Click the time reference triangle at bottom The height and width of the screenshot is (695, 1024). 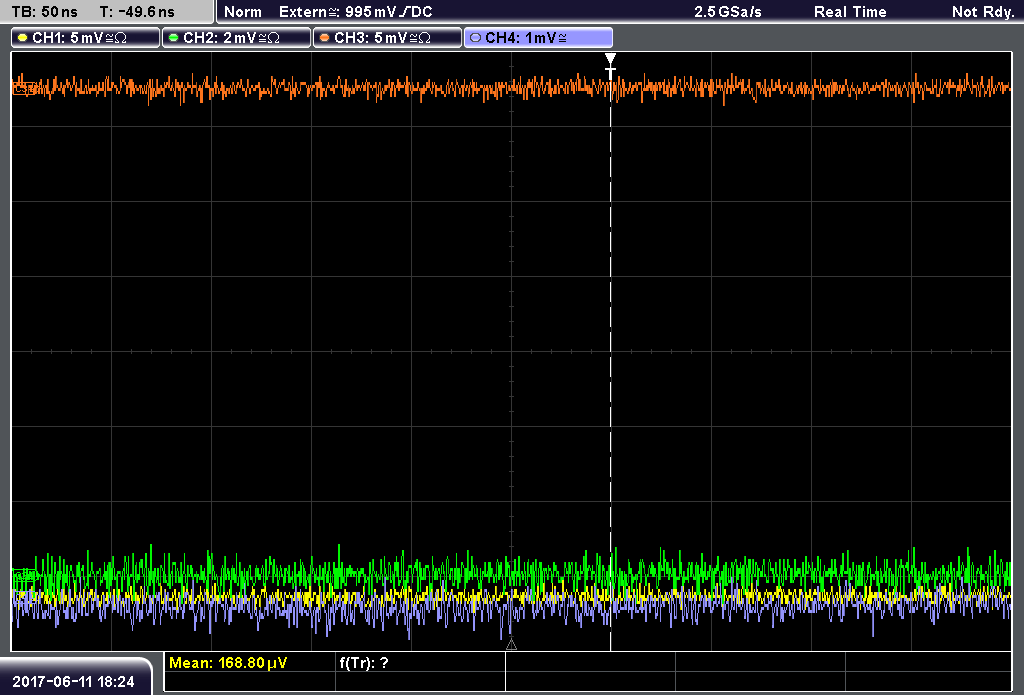[511, 645]
